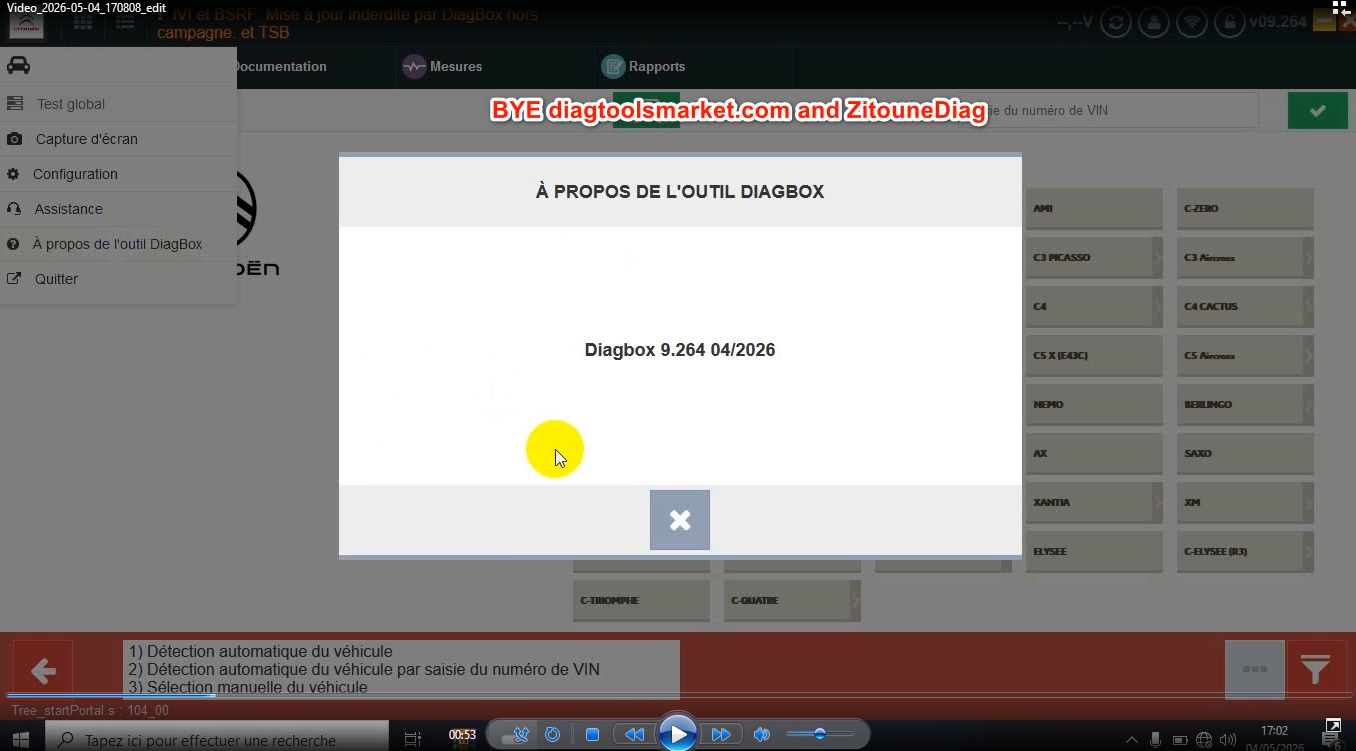Expand the C-QUATRE model arrow
The image size is (1356, 751).
pyautogui.click(x=856, y=601)
